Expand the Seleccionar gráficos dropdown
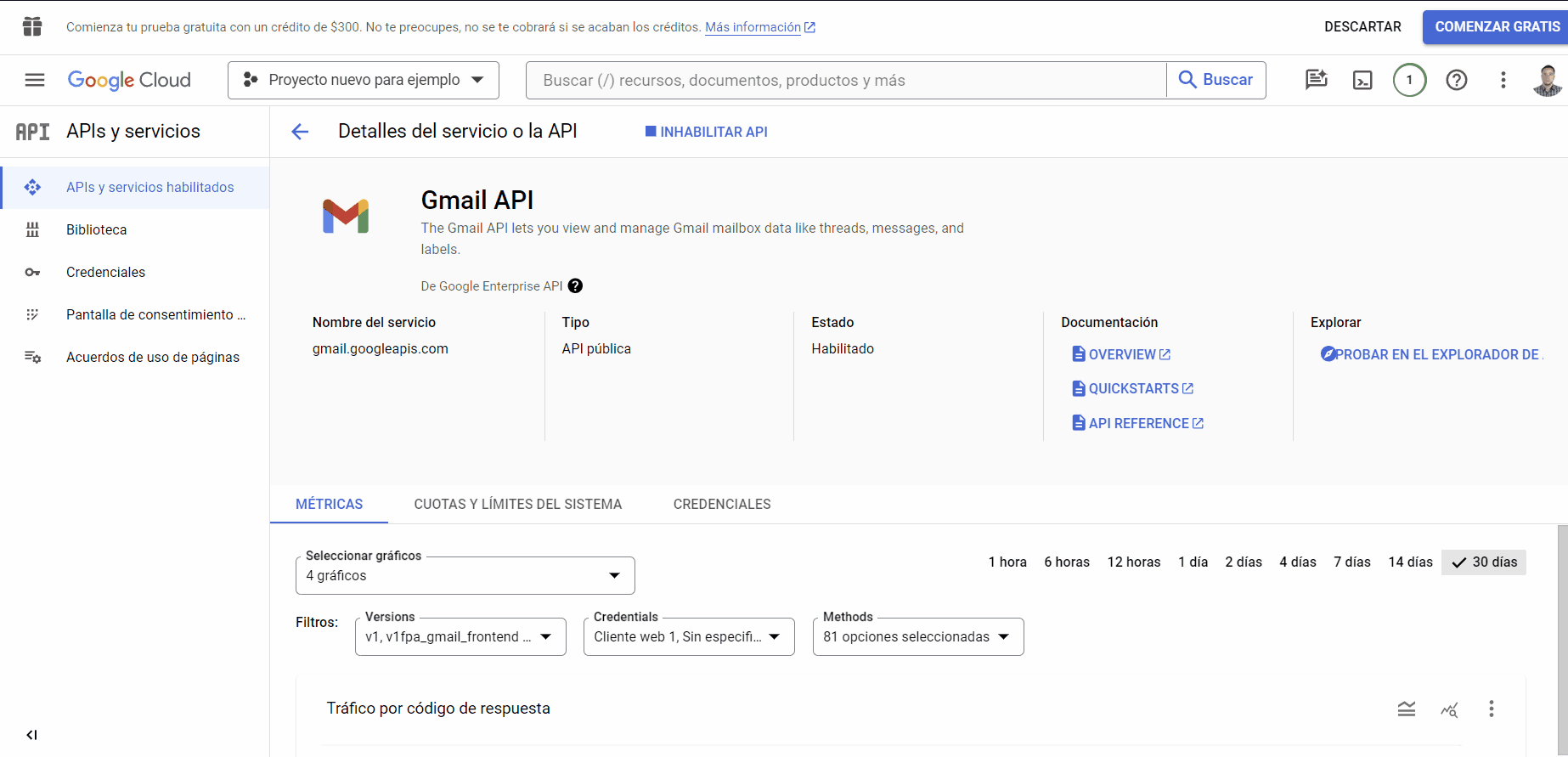Viewport: 1568px width, 757px height. [465, 576]
